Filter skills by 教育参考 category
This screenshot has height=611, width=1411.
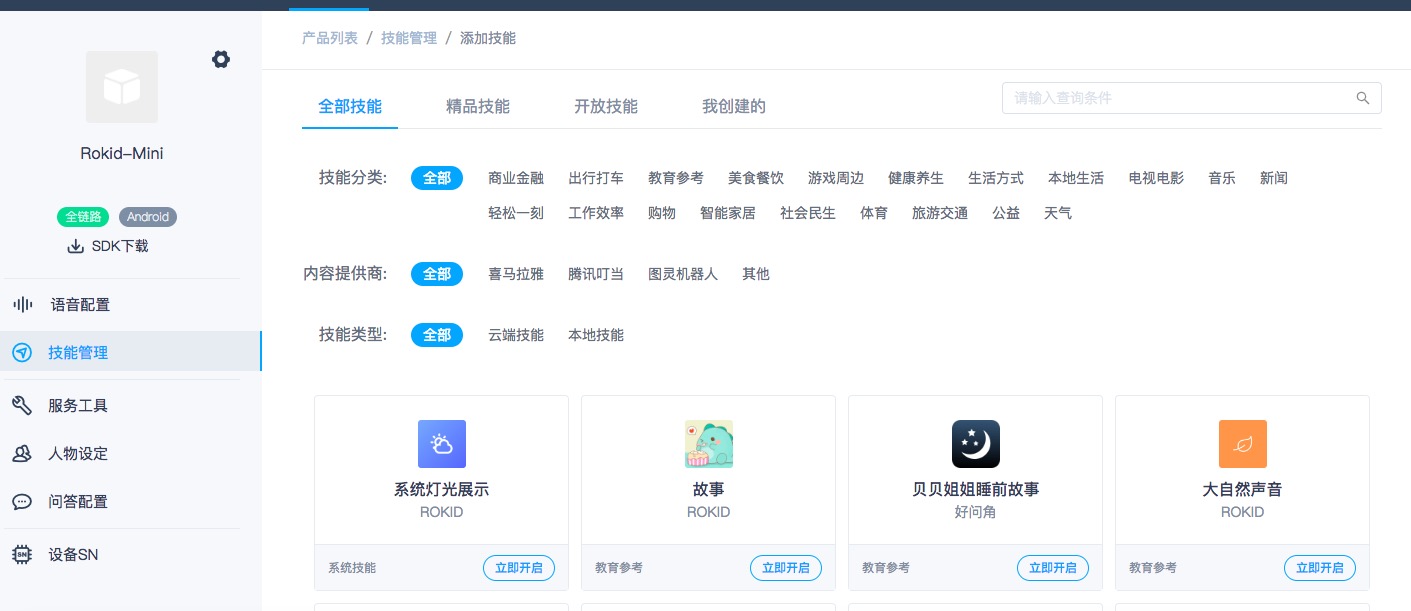click(x=676, y=178)
